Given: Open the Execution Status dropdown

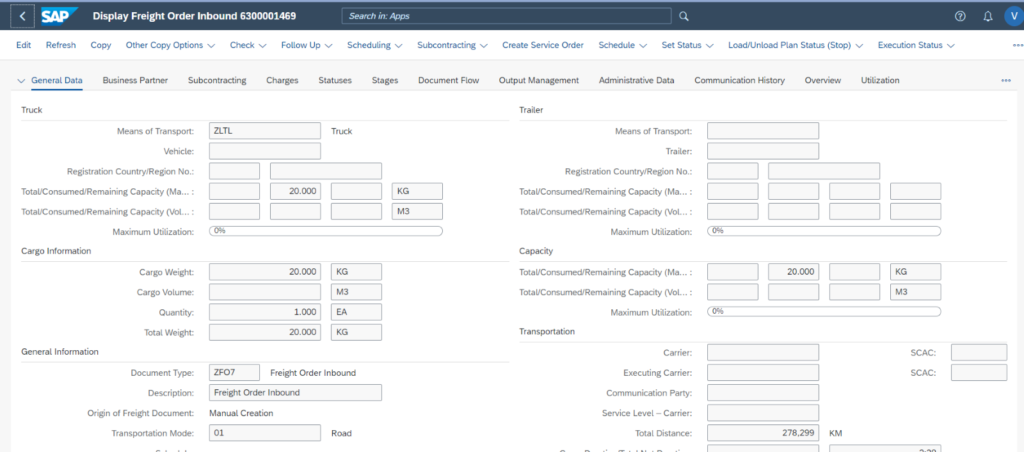Looking at the screenshot, I should pos(915,45).
